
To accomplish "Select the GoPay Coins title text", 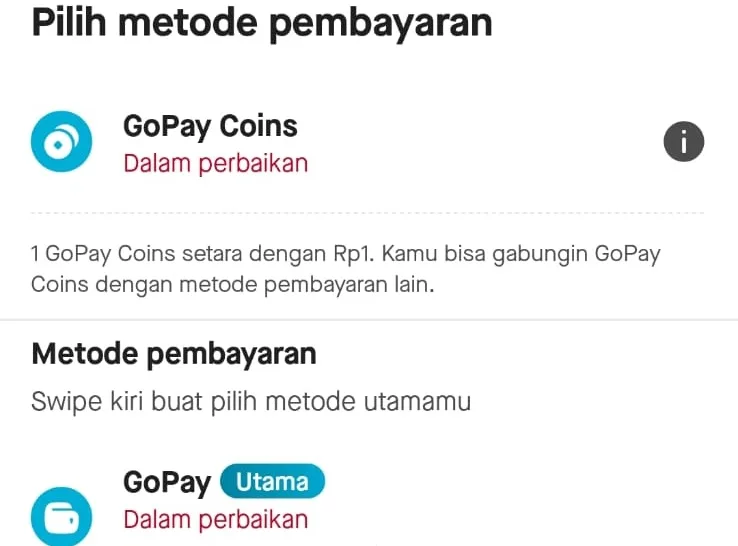I will click(x=210, y=126).
